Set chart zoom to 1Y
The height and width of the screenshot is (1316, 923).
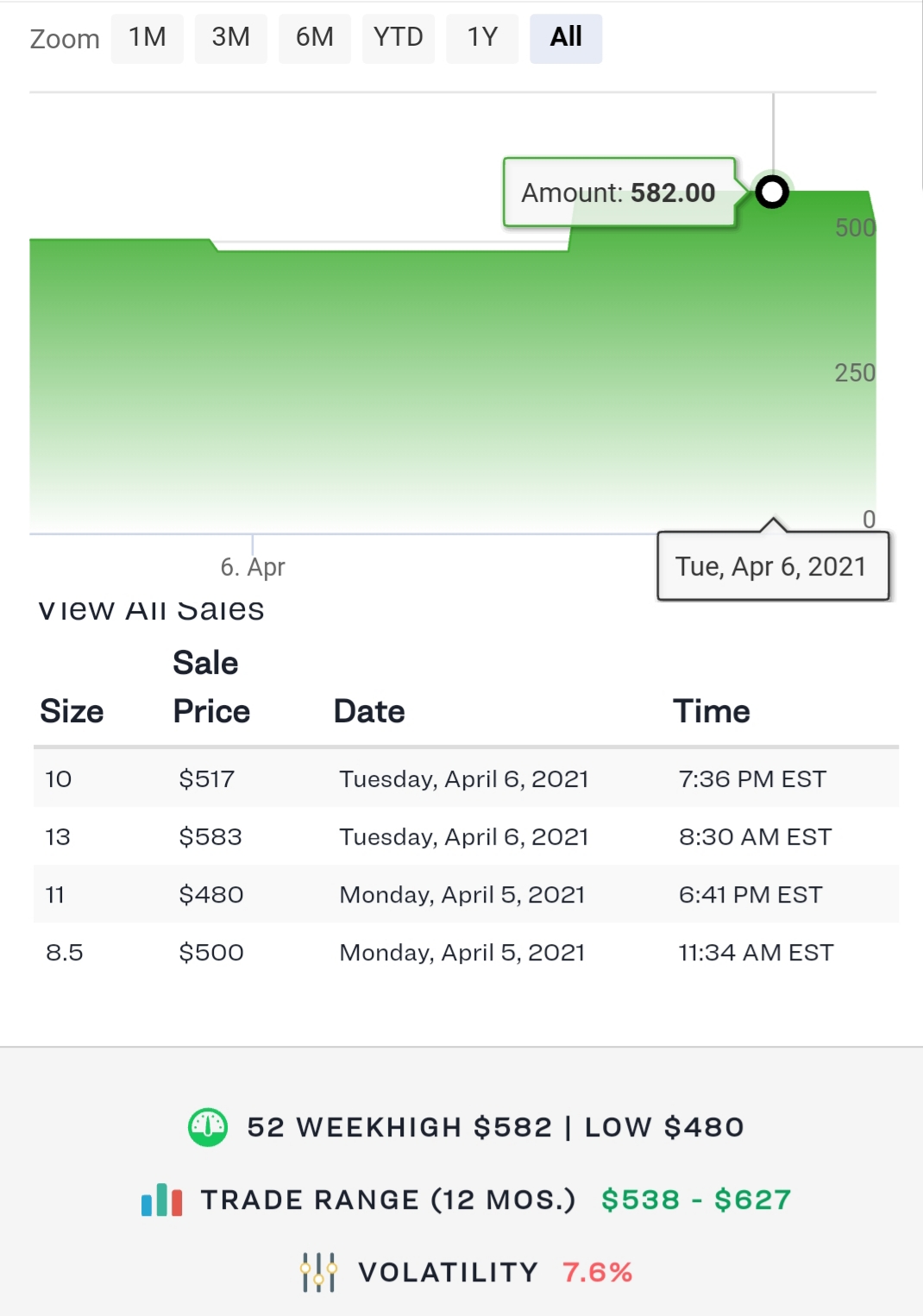(x=482, y=38)
